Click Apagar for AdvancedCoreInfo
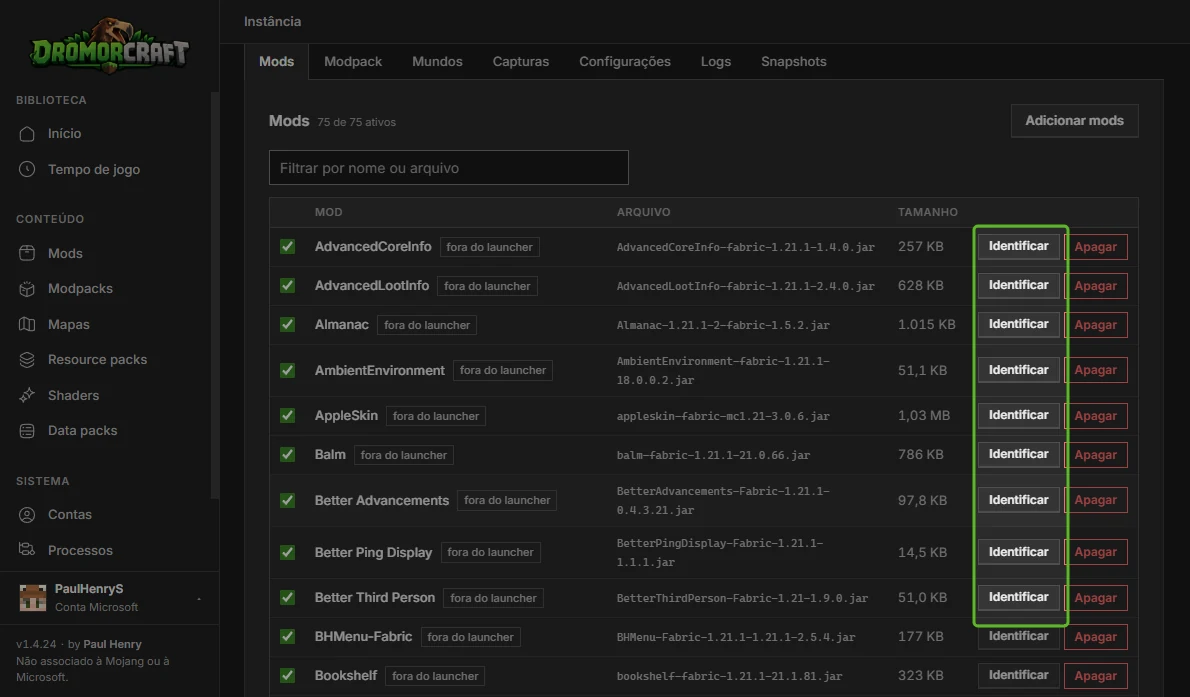The image size is (1190, 697). 1096,247
